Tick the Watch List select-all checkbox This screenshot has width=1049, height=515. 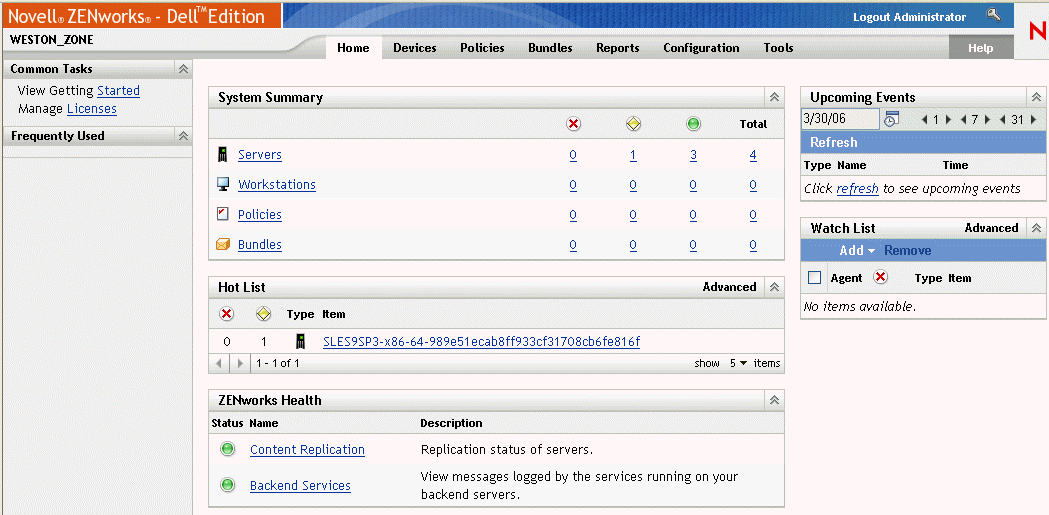click(814, 278)
